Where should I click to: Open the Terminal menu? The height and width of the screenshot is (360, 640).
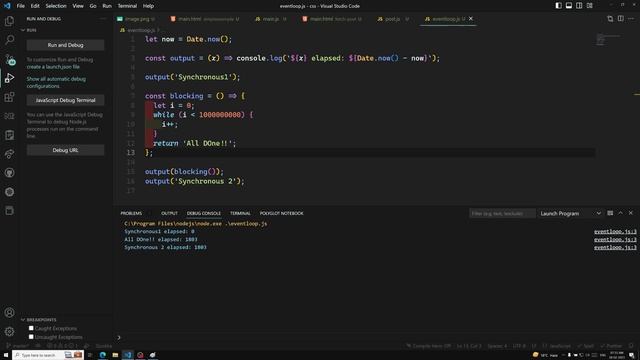[127, 6]
